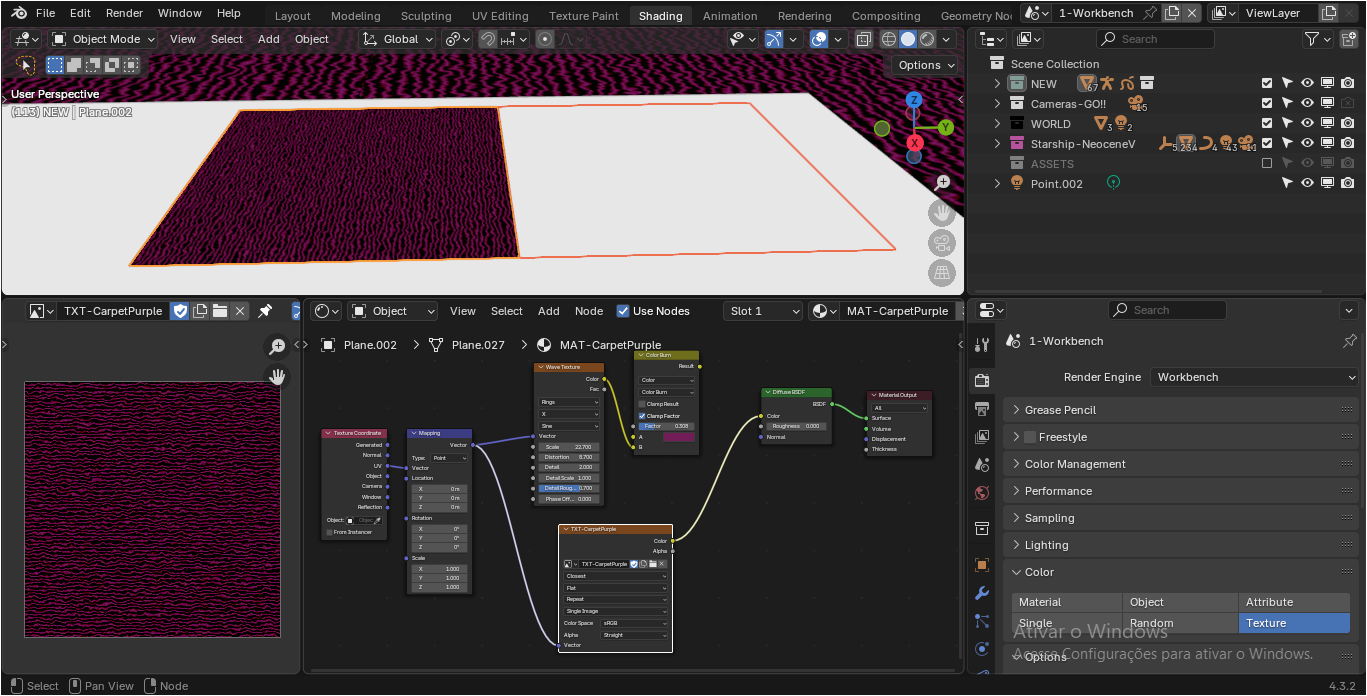Select solid viewport shading mode
1367x696 pixels.
coord(908,39)
